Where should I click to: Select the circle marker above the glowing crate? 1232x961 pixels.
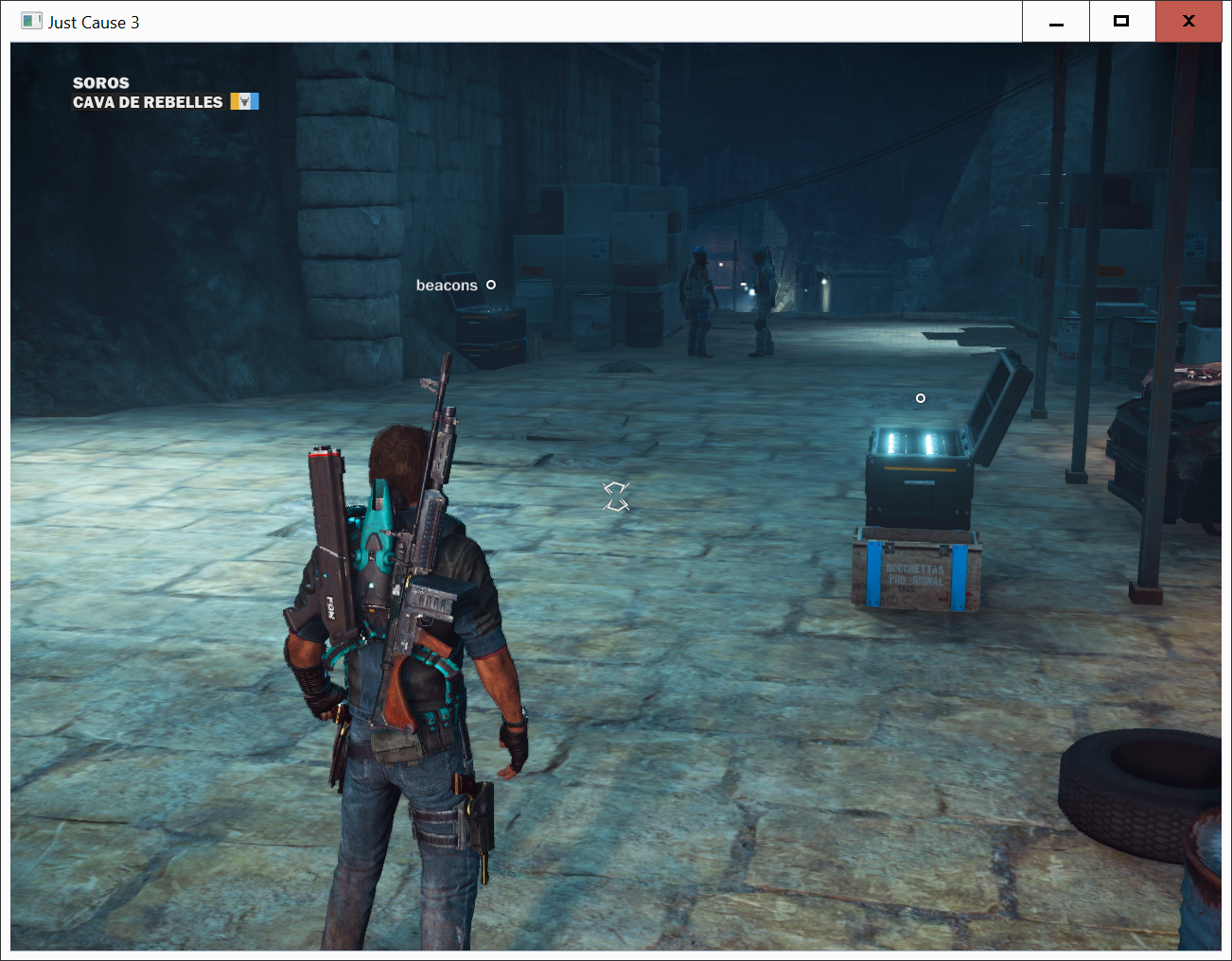(921, 398)
